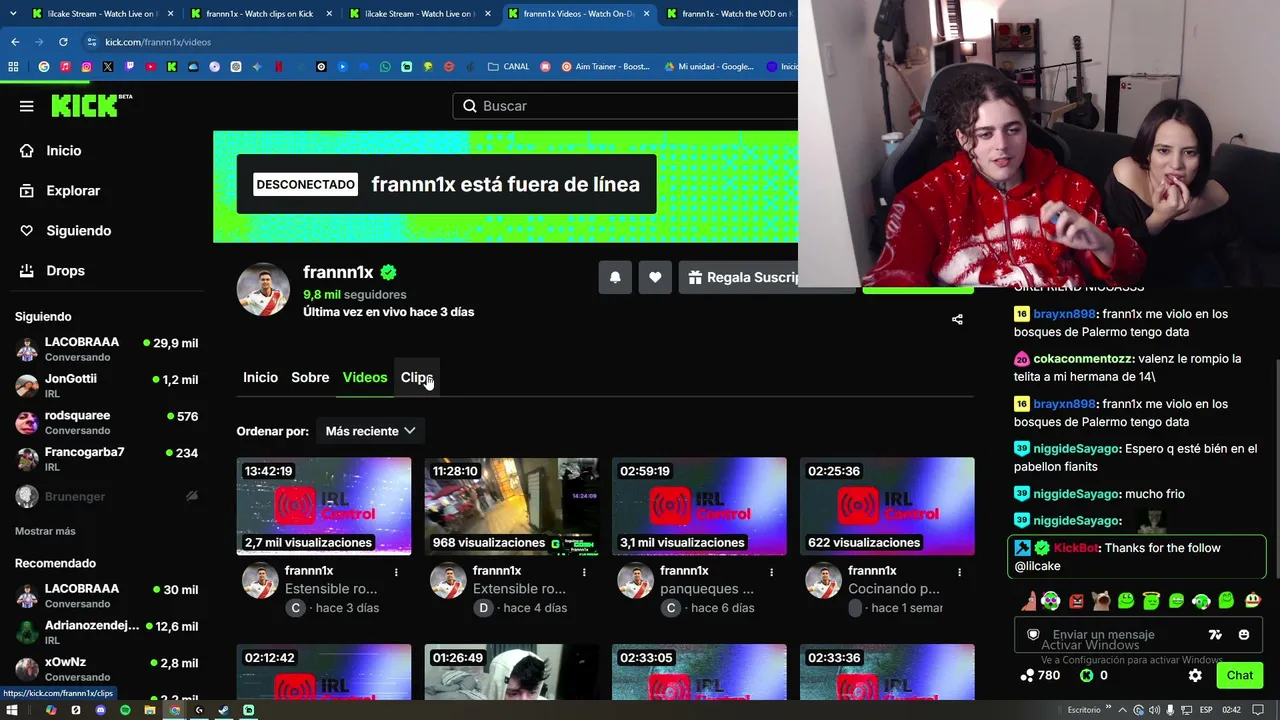The width and height of the screenshot is (1280, 720).
Task: Open the WhatsApp bookmark icon
Action: (x=385, y=67)
